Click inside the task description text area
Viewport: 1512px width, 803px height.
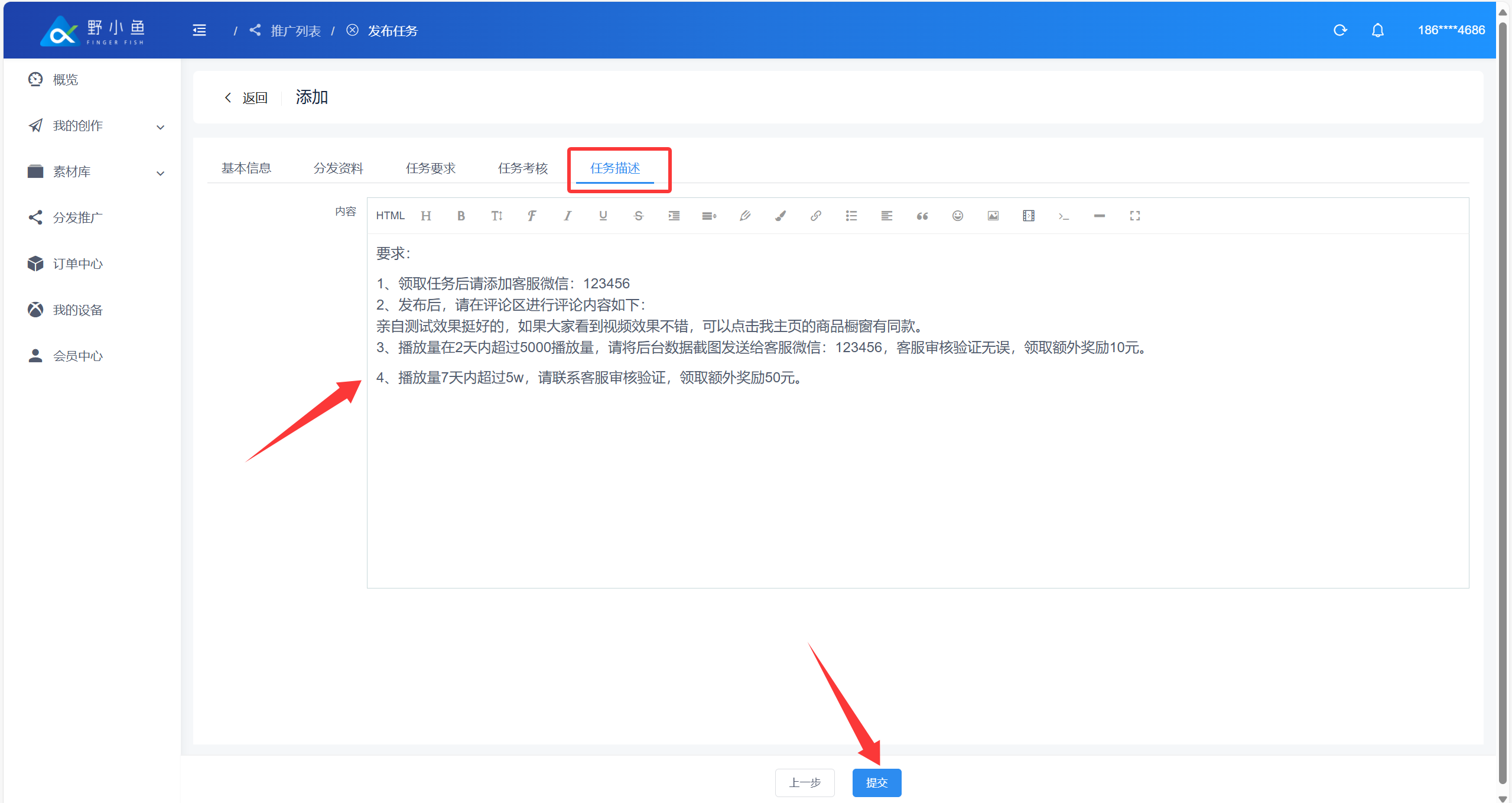(916, 473)
